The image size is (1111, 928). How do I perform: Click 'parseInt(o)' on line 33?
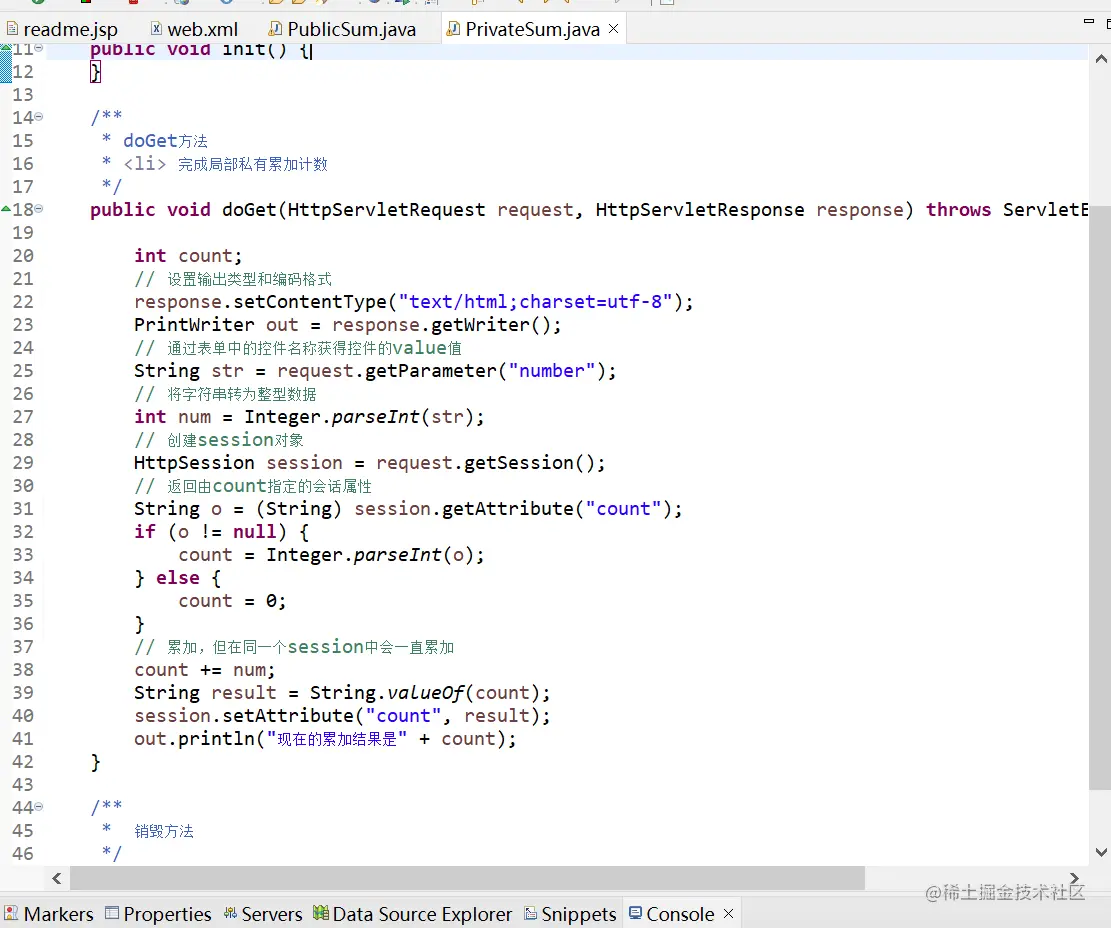414,555
